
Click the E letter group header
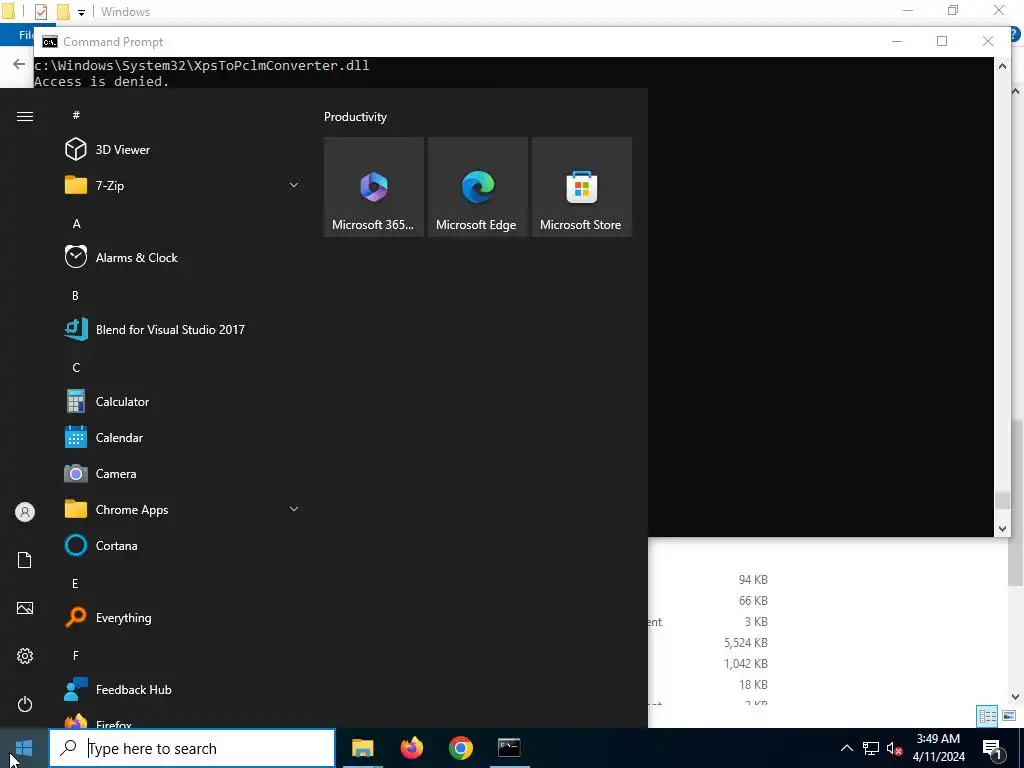point(75,583)
